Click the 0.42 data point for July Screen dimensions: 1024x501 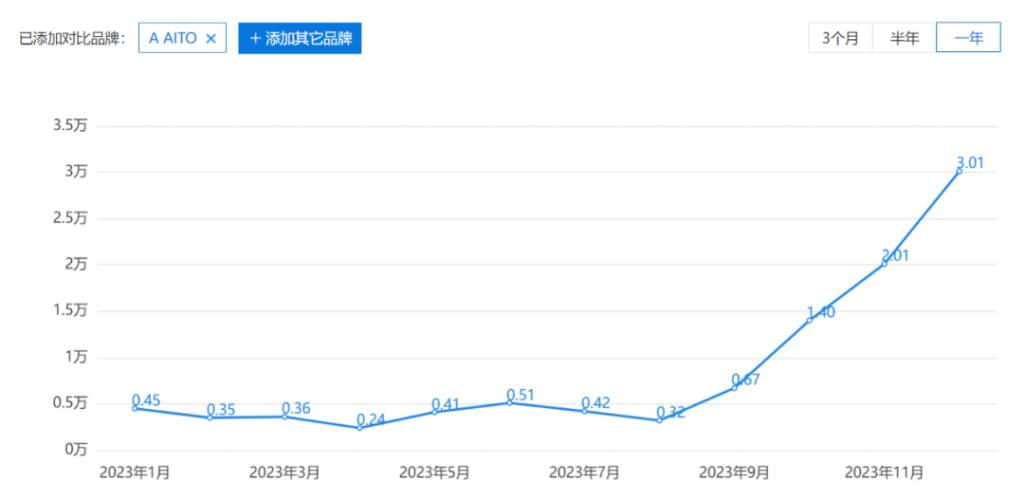pos(585,411)
